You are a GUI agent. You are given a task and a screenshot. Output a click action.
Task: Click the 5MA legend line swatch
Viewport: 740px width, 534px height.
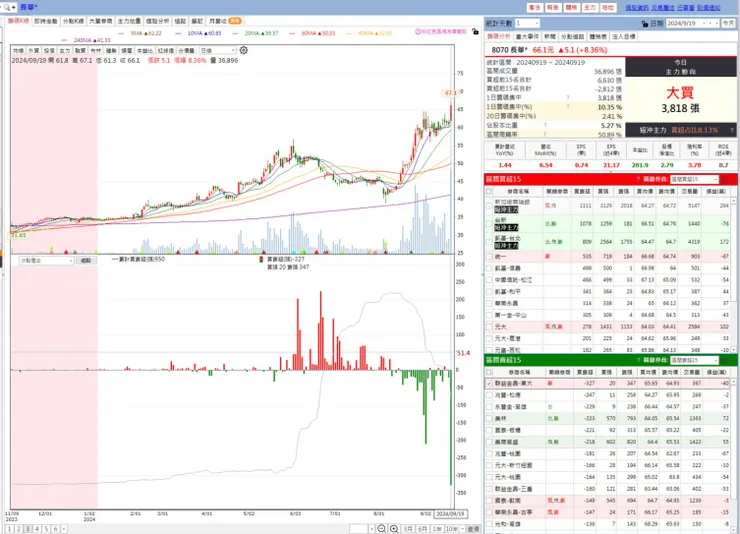[122, 33]
